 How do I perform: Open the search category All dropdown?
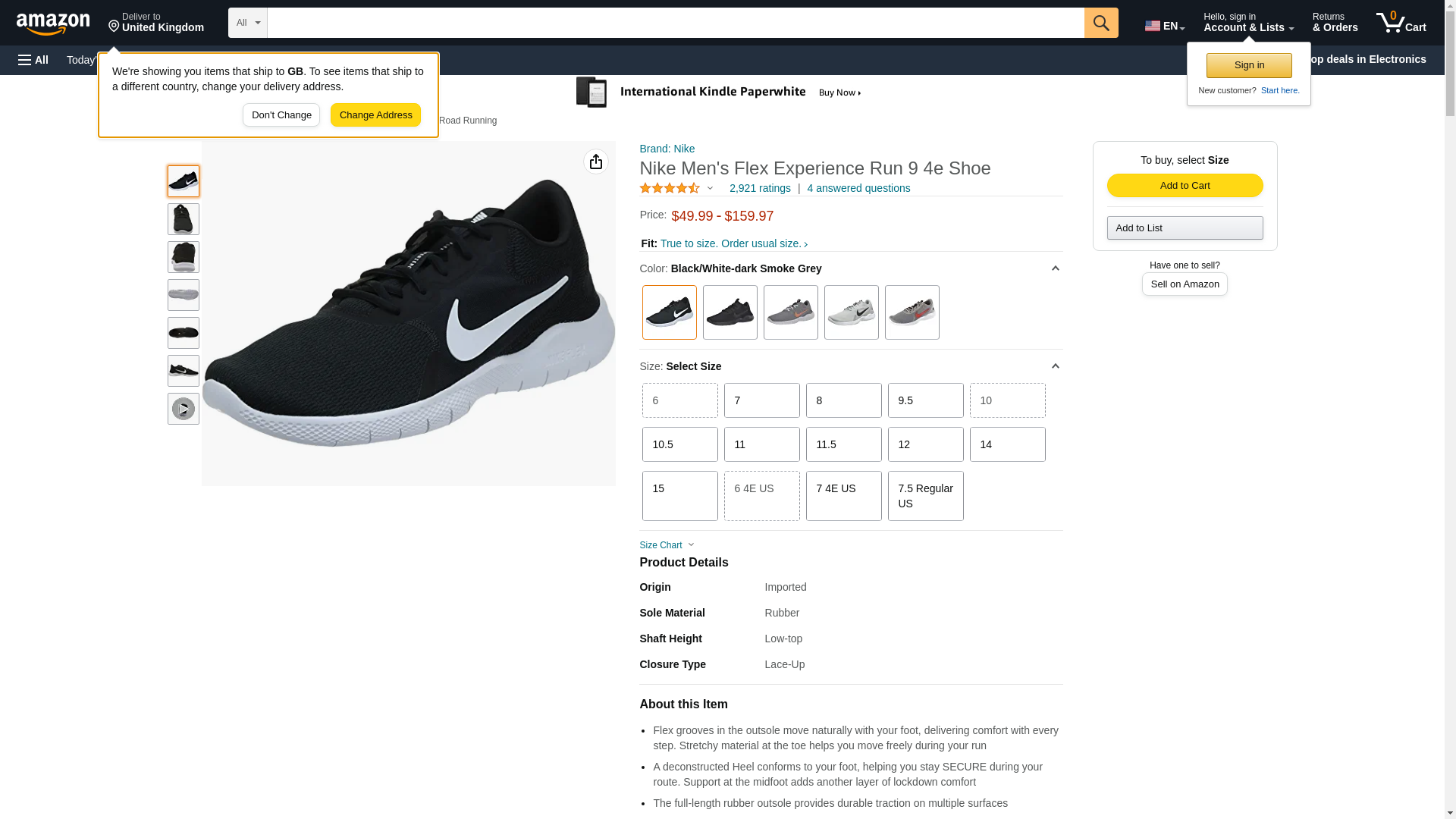coord(247,23)
